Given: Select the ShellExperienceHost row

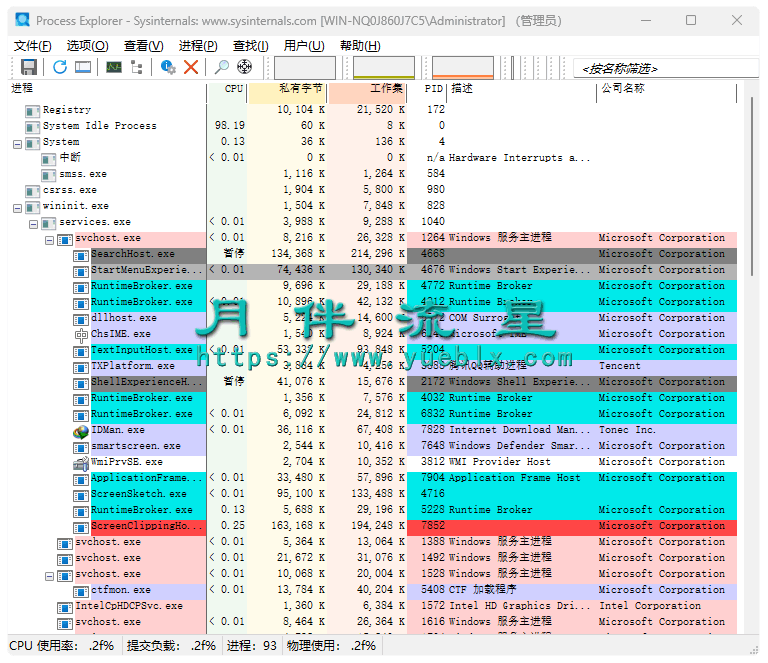Looking at the screenshot, I should coord(373,382).
